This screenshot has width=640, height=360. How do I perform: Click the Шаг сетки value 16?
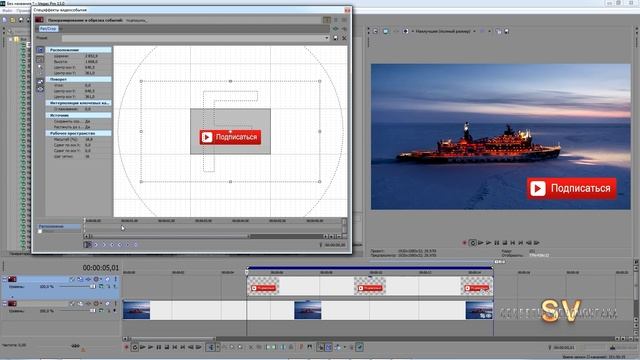pyautogui.click(x=87, y=156)
